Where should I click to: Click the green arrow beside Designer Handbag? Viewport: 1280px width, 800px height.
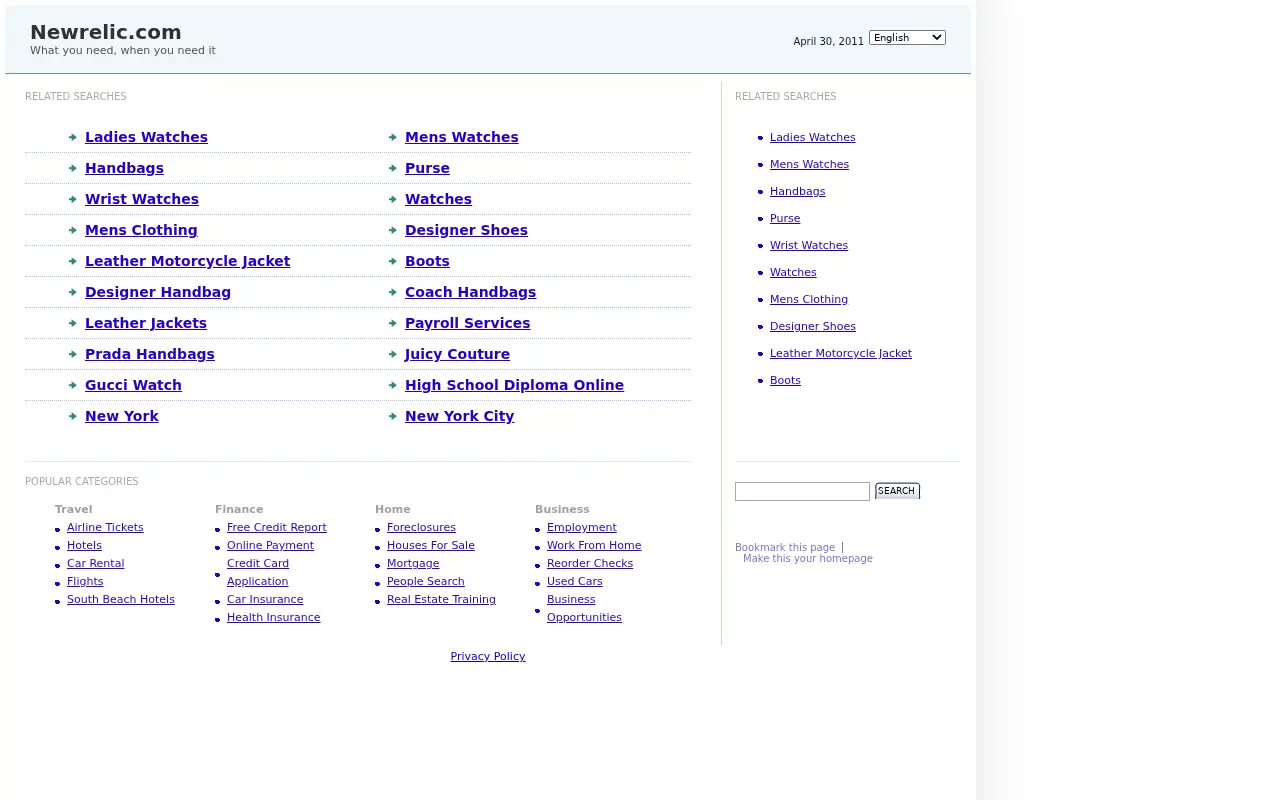pos(73,292)
